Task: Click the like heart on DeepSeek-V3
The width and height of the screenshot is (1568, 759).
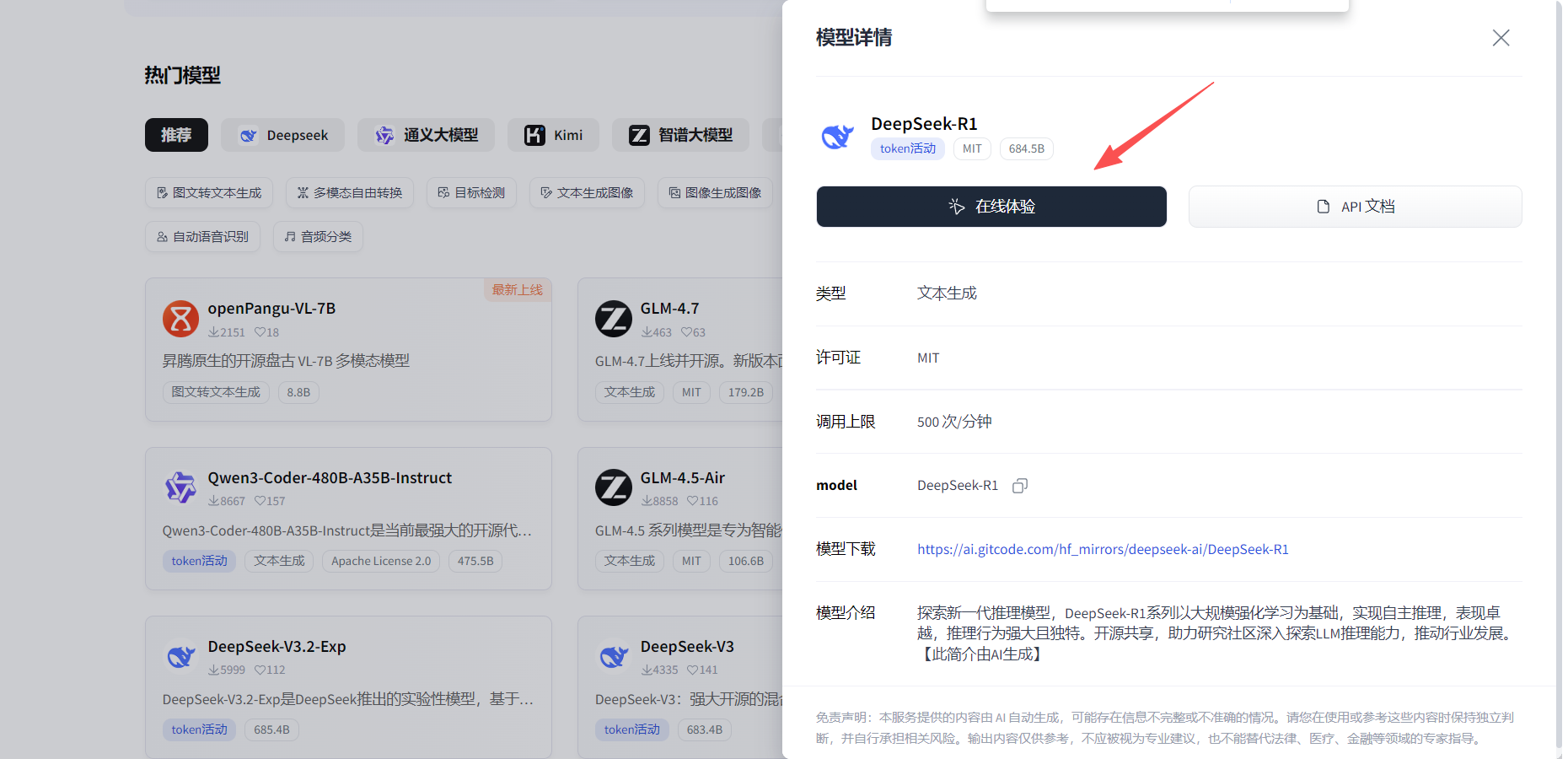Action: tap(692, 670)
